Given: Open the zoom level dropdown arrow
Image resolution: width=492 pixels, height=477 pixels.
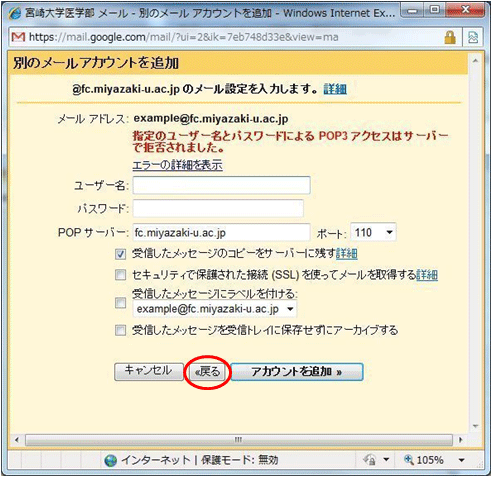Looking at the screenshot, I should [461, 460].
